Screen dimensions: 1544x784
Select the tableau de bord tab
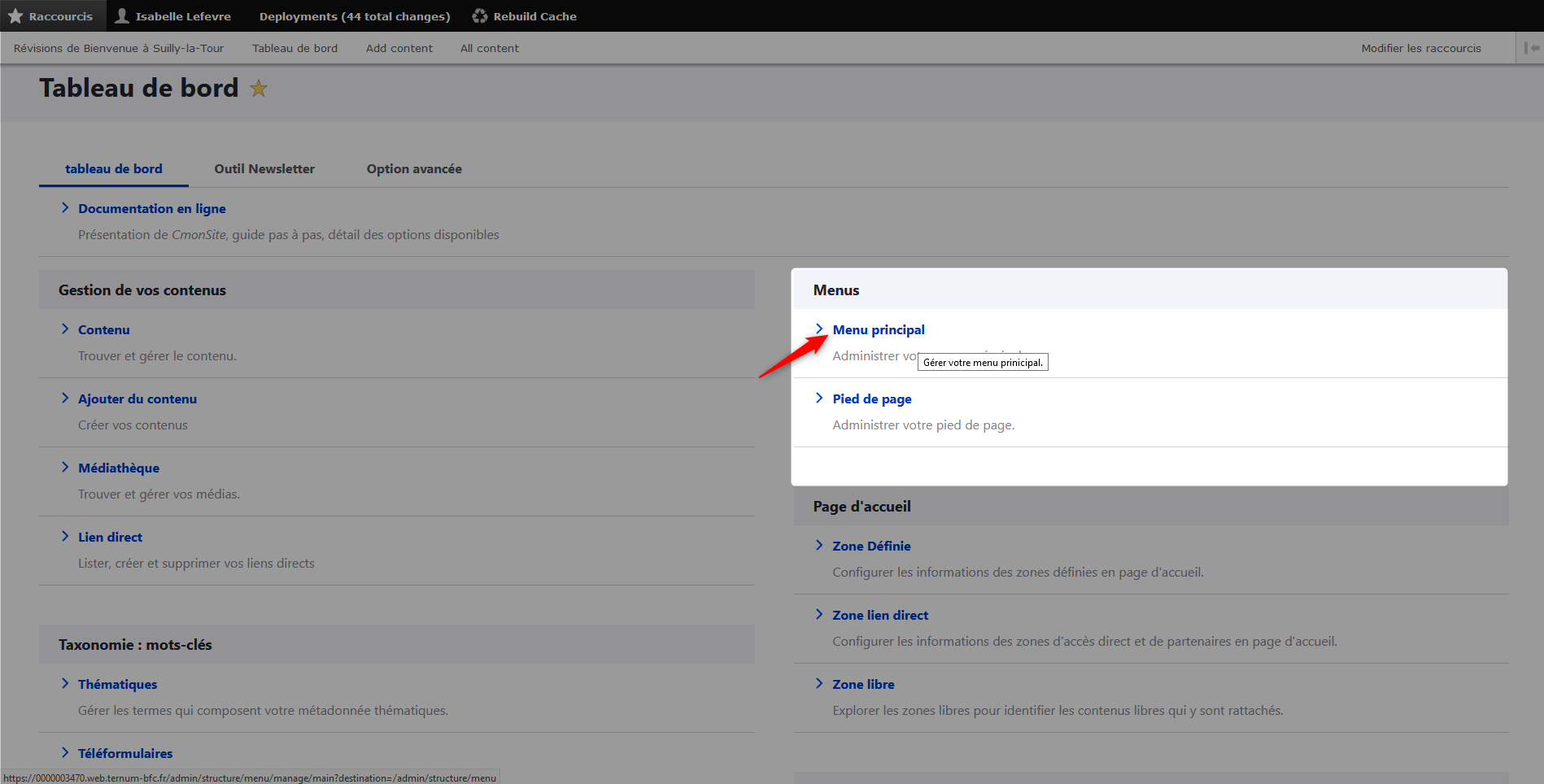[114, 169]
